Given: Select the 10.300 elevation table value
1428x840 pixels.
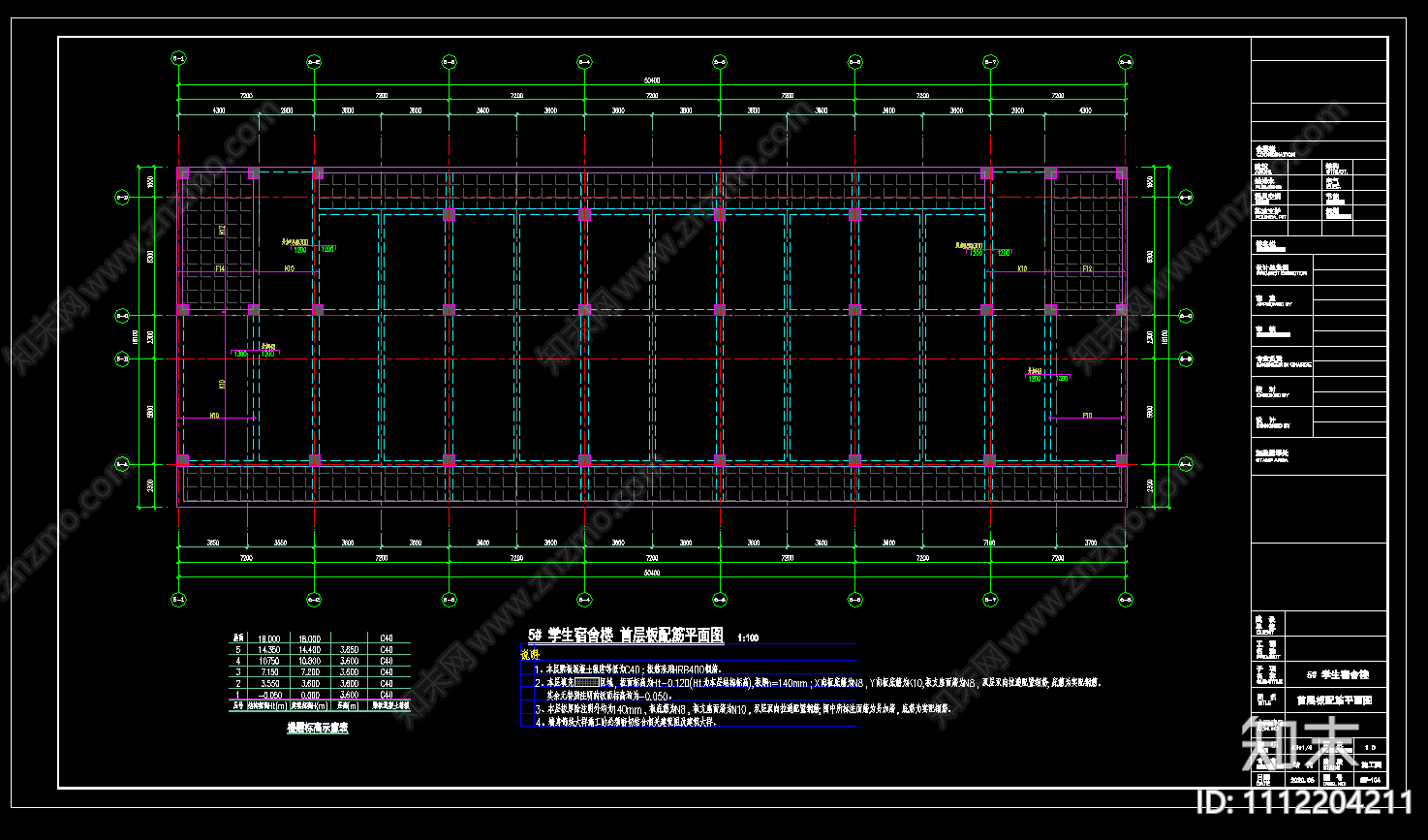Looking at the screenshot, I should [310, 661].
